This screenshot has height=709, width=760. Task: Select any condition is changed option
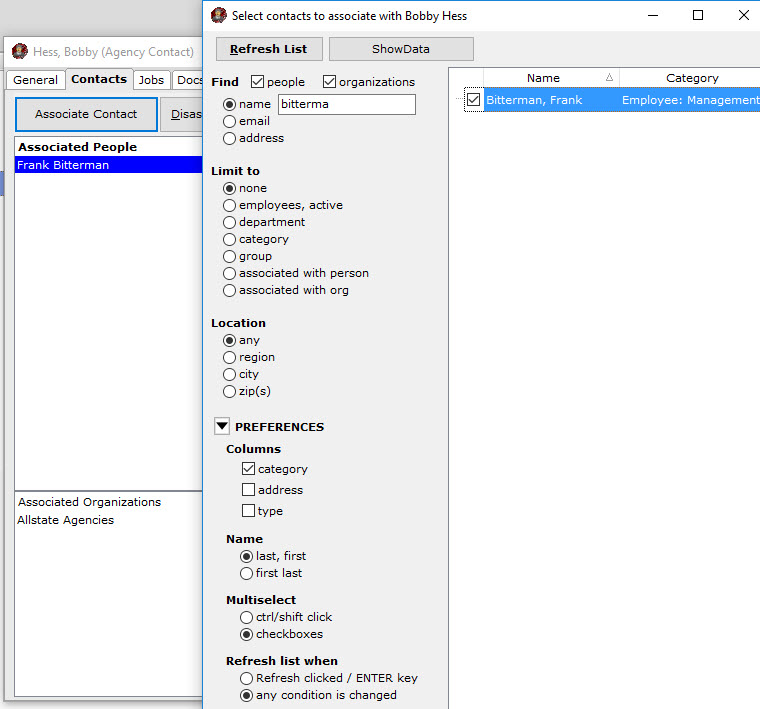tap(246, 695)
